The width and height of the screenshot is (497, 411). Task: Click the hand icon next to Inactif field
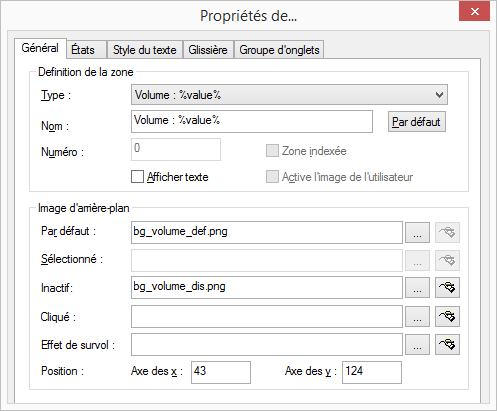point(447,288)
